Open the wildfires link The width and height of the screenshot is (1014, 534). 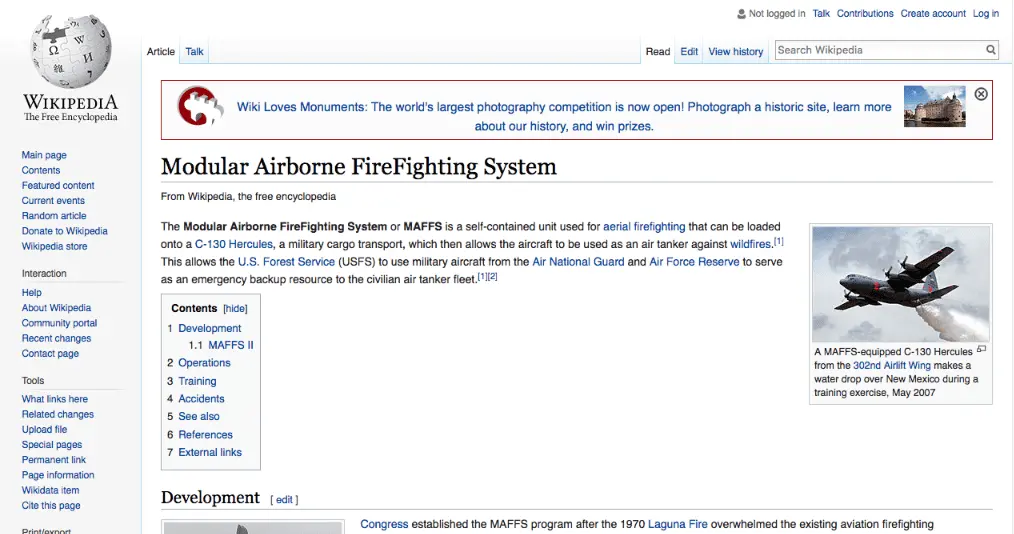point(750,244)
